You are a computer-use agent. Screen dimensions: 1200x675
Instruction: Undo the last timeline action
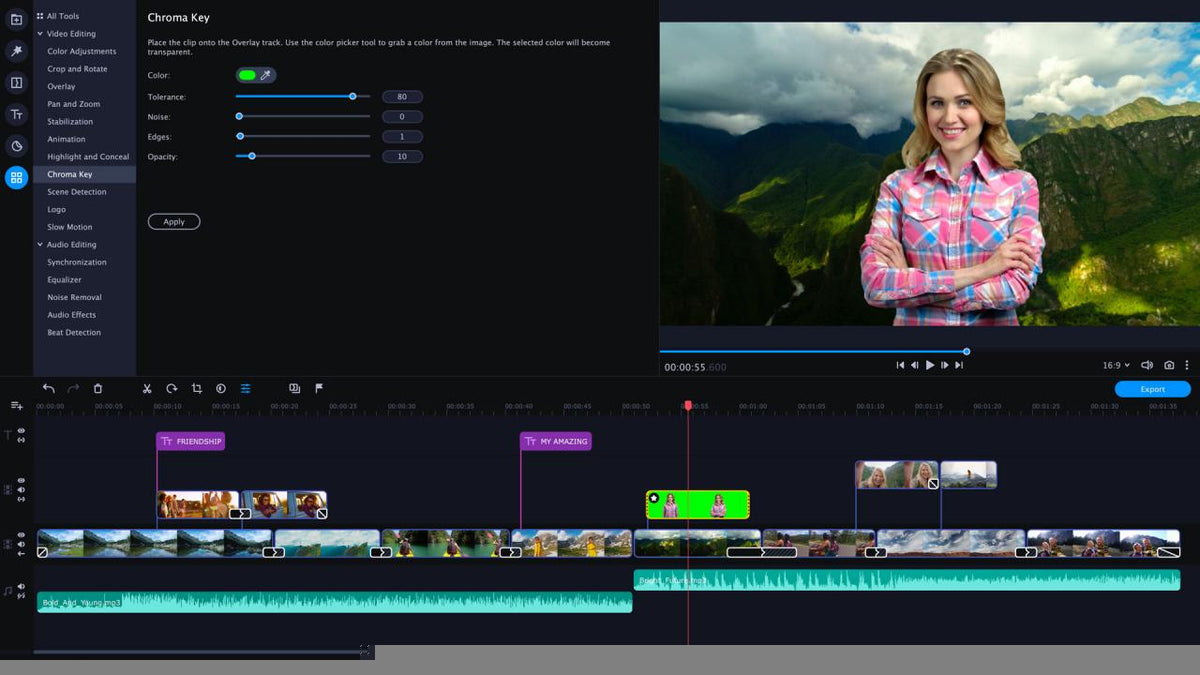pyautogui.click(x=48, y=388)
